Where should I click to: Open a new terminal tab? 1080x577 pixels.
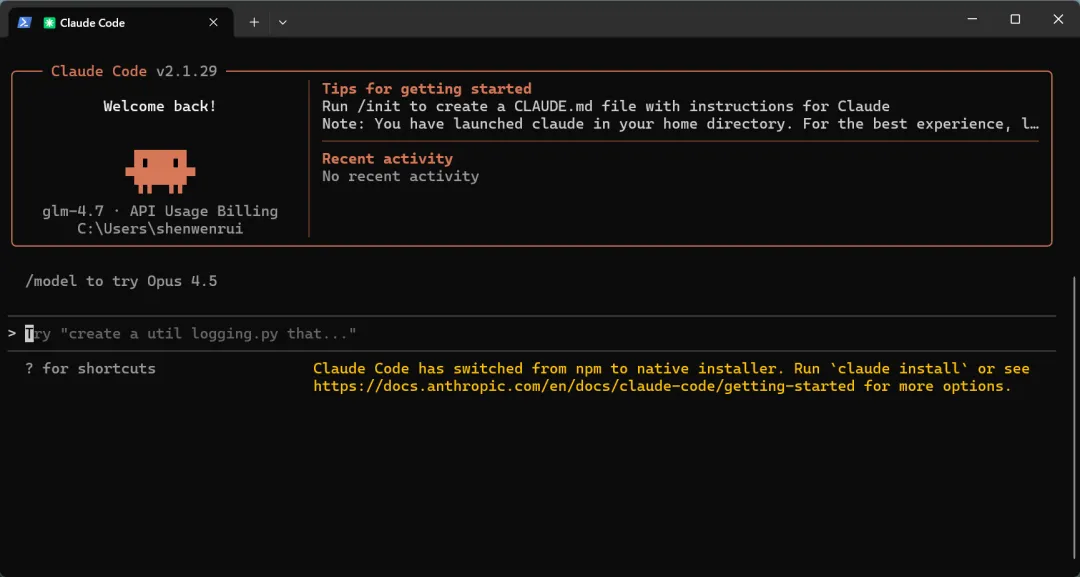click(254, 22)
